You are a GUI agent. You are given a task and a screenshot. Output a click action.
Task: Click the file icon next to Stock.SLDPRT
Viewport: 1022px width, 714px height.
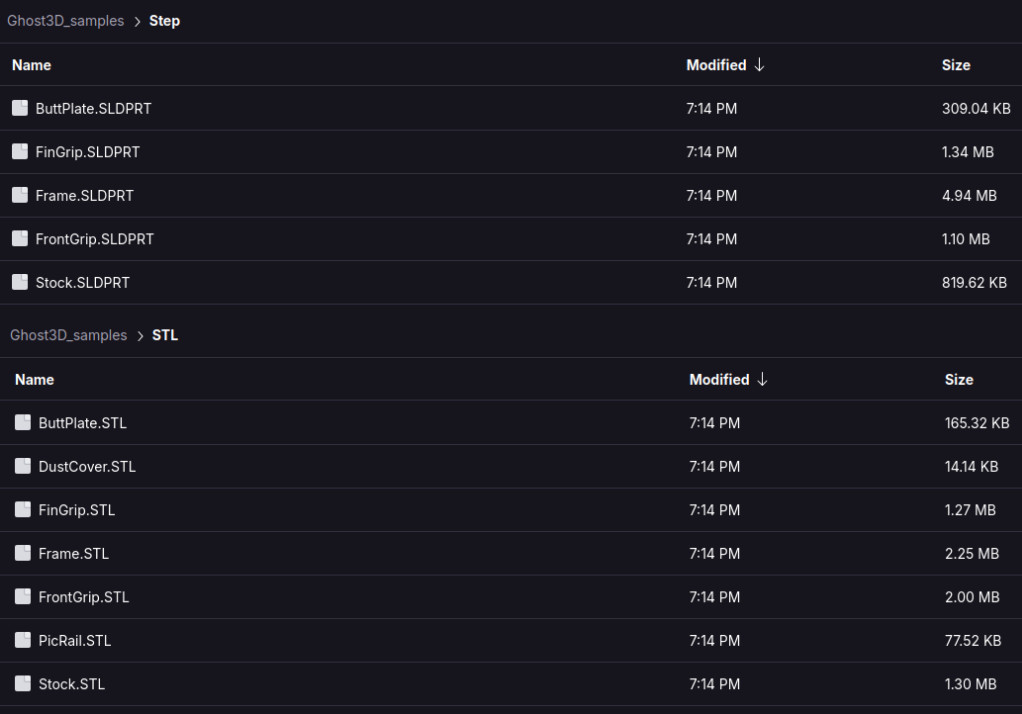[20, 282]
